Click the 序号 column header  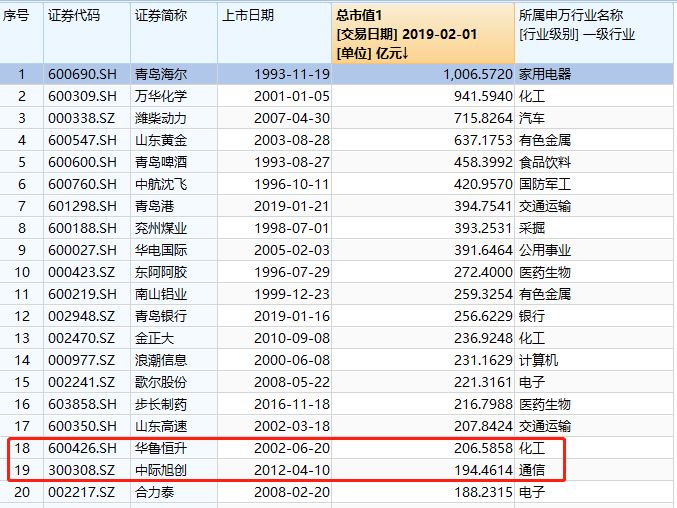(22, 34)
